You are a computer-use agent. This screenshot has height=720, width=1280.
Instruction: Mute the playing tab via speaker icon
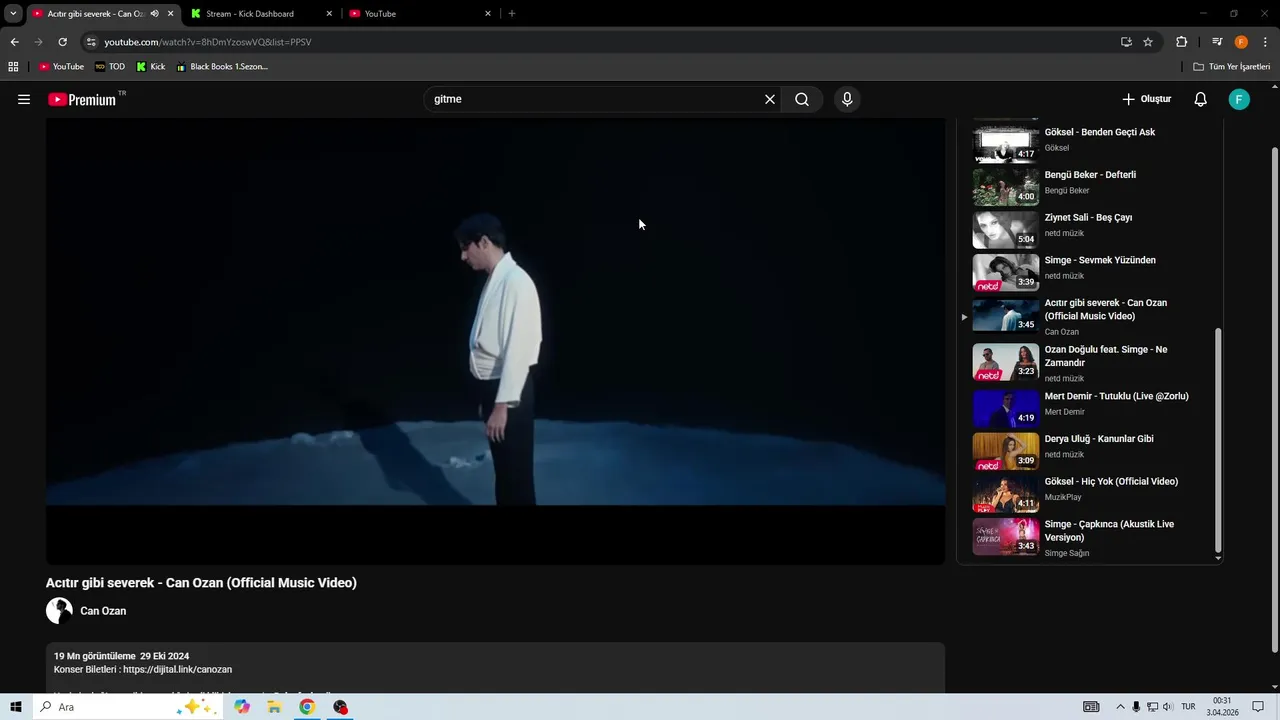pyautogui.click(x=154, y=14)
